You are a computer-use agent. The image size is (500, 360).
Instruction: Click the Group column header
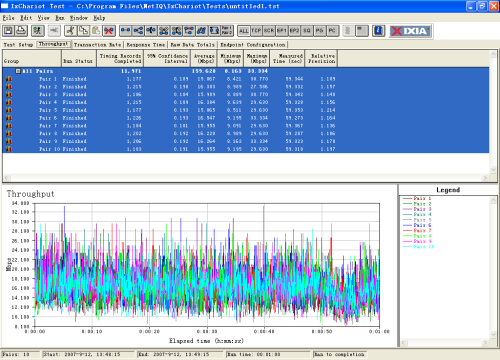point(32,59)
